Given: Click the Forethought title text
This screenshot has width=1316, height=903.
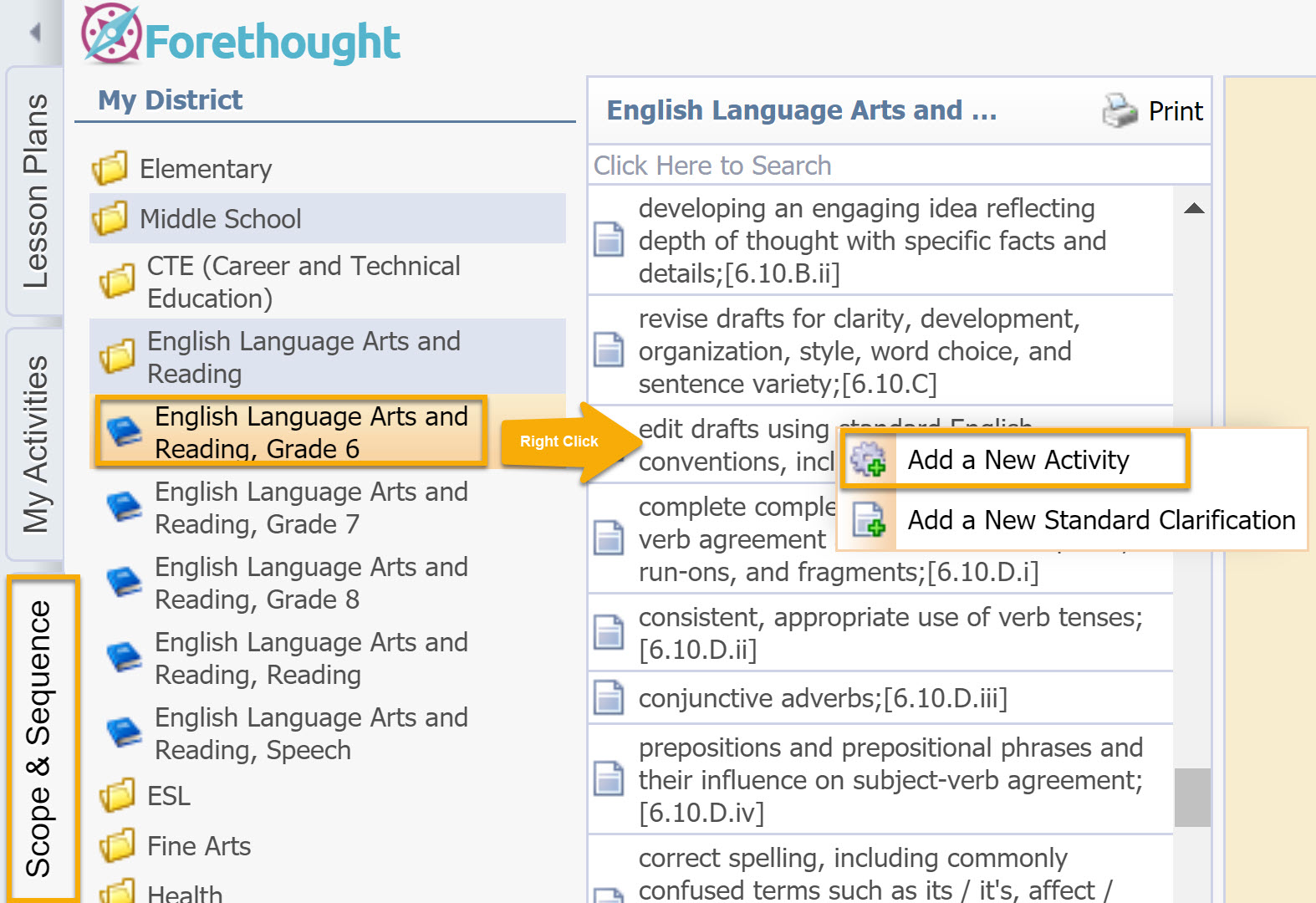Looking at the screenshot, I should 273,42.
